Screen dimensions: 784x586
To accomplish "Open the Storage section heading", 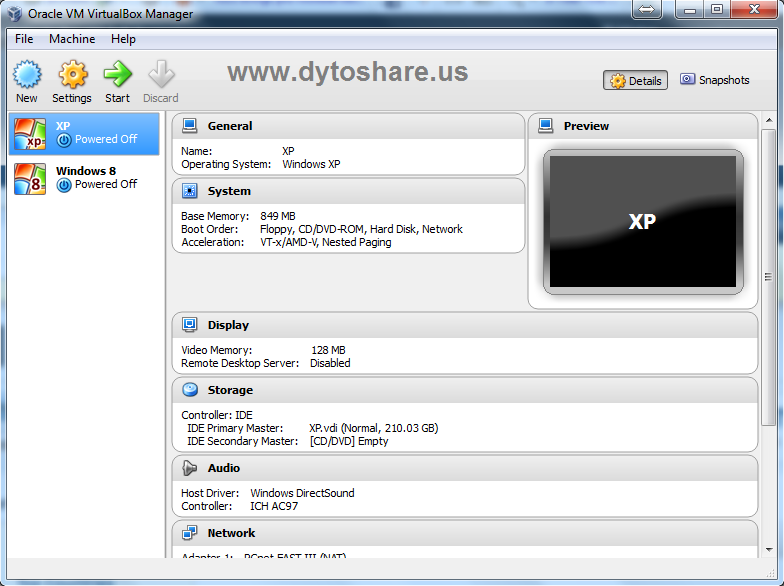I will 230,390.
